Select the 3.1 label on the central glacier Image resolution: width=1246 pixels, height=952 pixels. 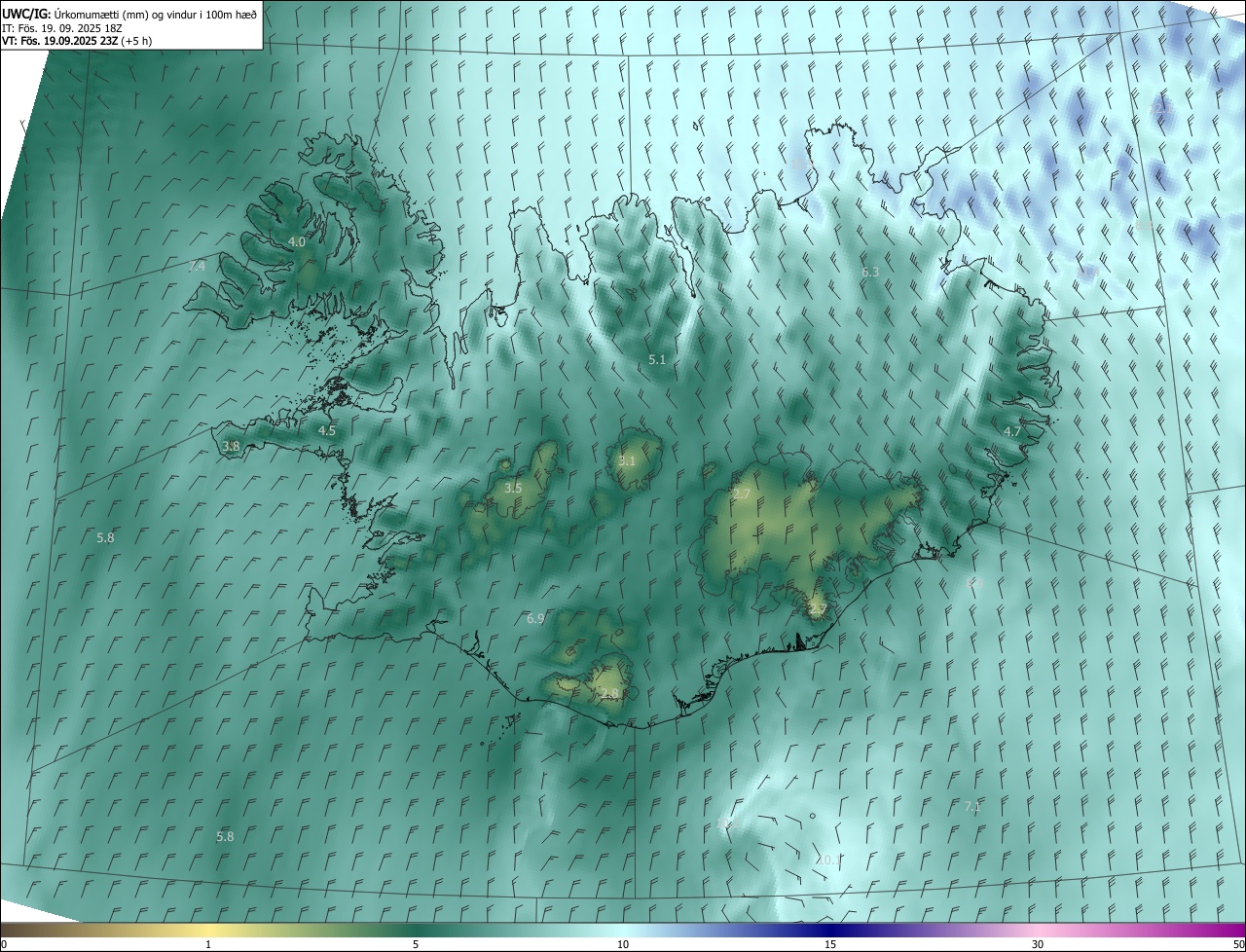pos(627,460)
